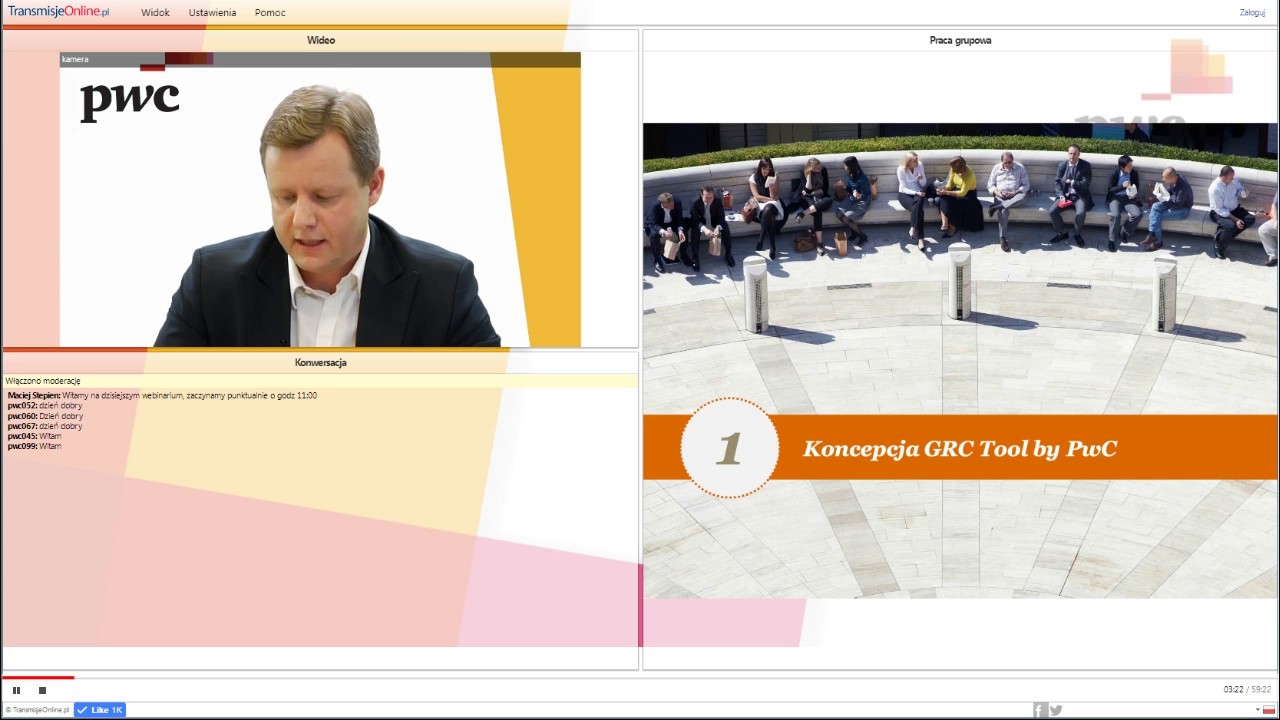Click the playback progress bar
The width and height of the screenshot is (1280, 720).
[640, 678]
